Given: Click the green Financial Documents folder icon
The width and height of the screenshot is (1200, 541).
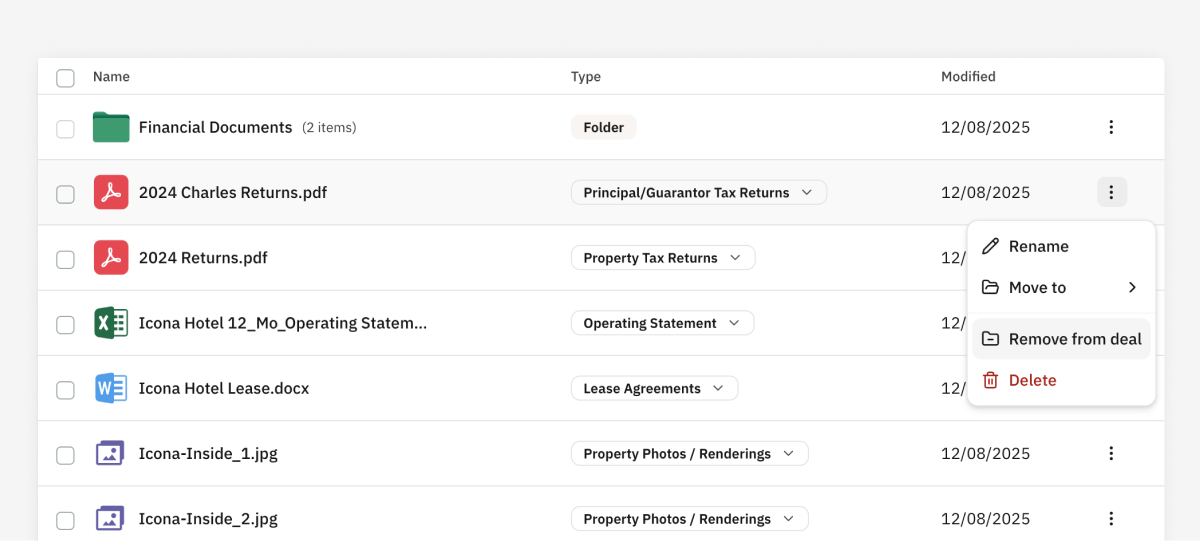Looking at the screenshot, I should coord(111,127).
